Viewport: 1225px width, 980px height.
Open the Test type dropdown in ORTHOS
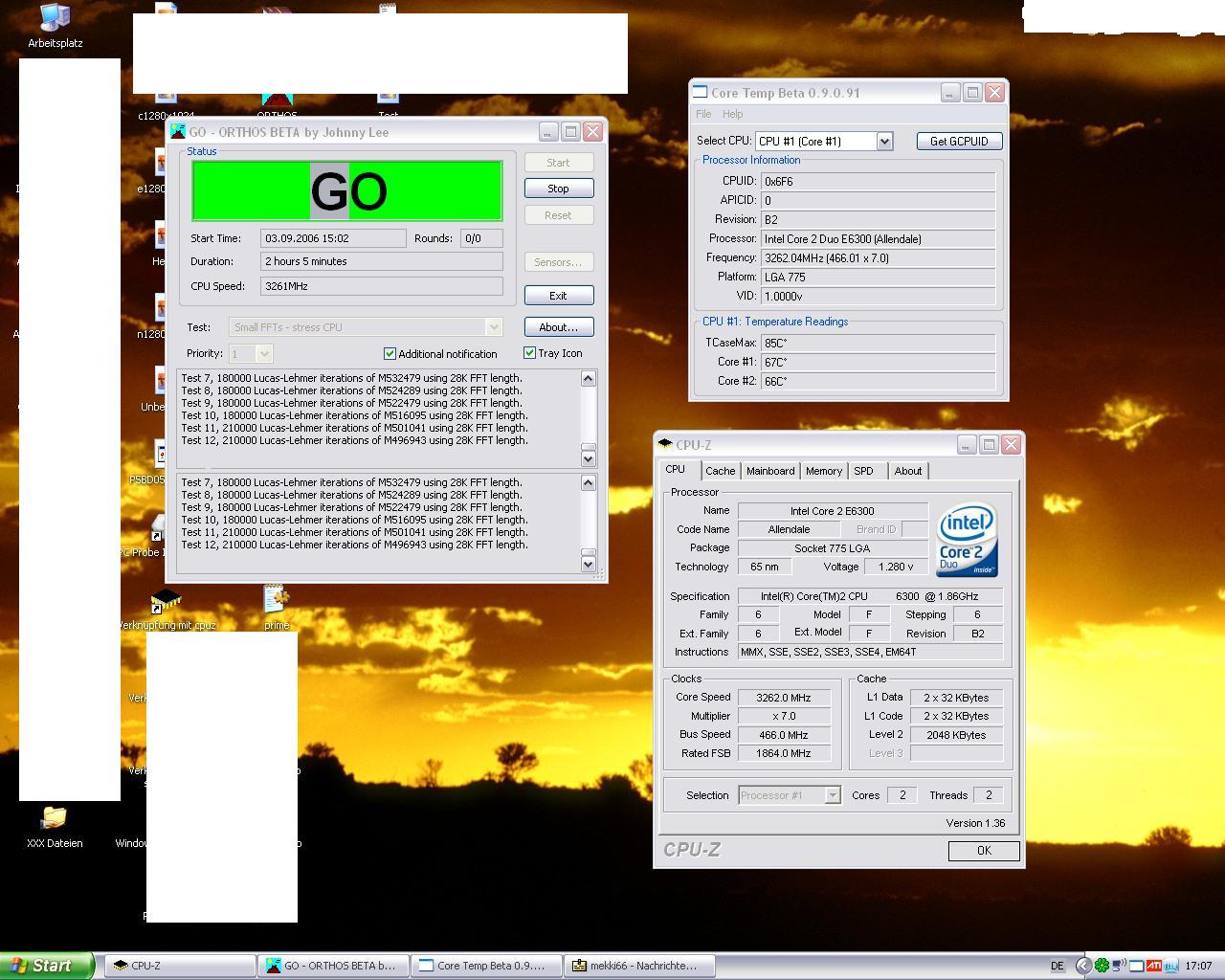(494, 327)
